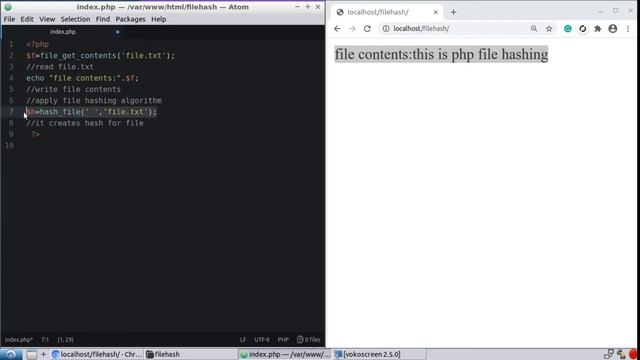Open the Selection menu in Atom
This screenshot has height=360, width=640.
[x=76, y=19]
